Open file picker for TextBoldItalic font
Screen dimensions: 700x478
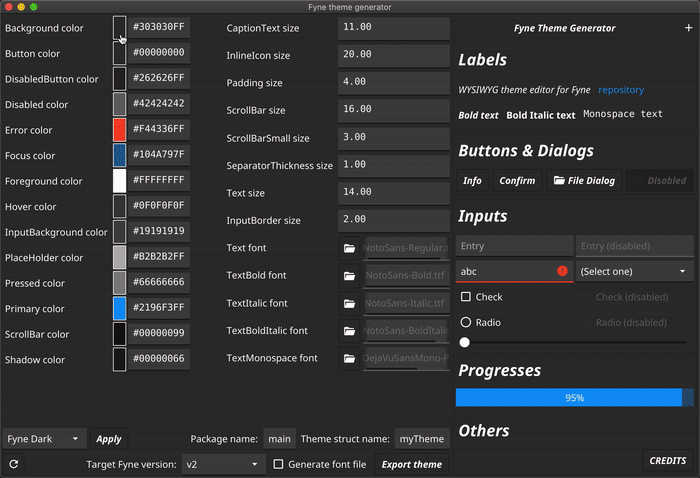point(349,331)
